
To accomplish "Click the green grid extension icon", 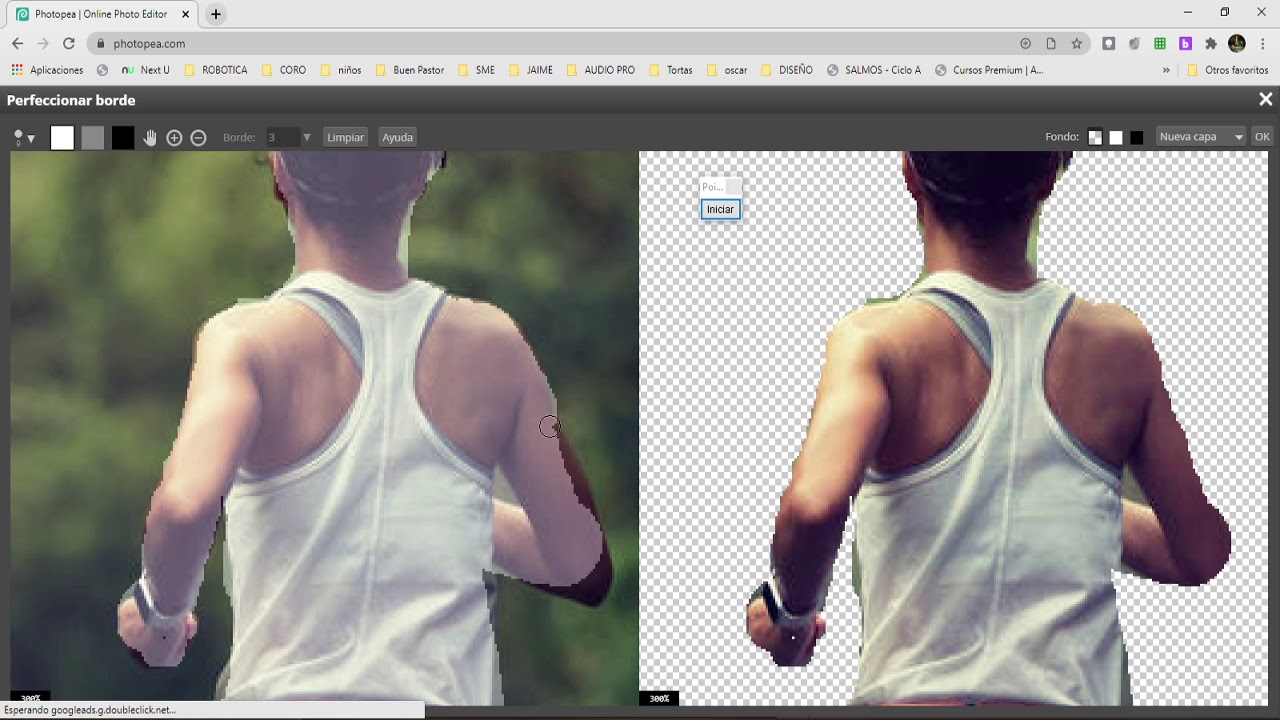I will [1160, 44].
